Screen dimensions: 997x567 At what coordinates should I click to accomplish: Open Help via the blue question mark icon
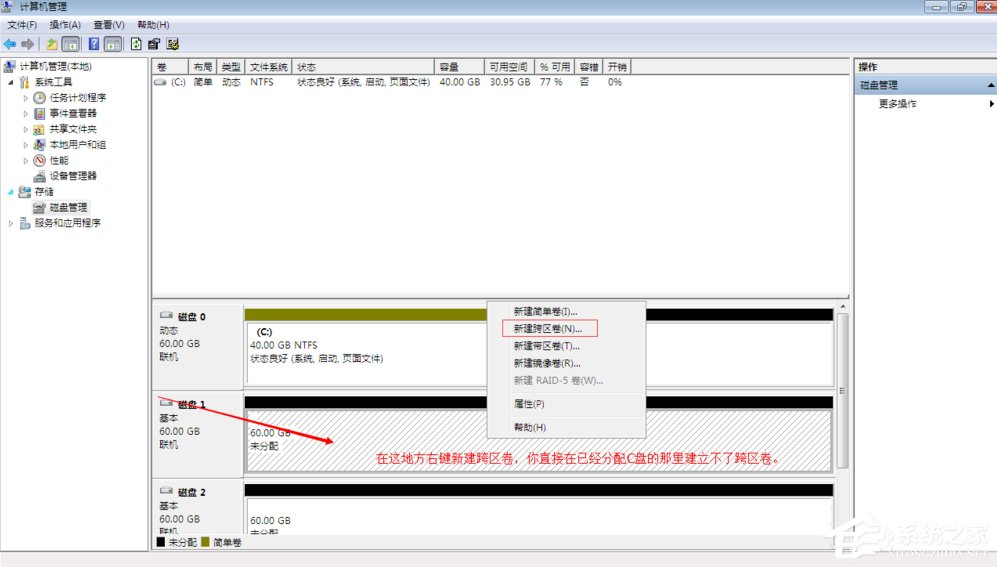click(93, 44)
